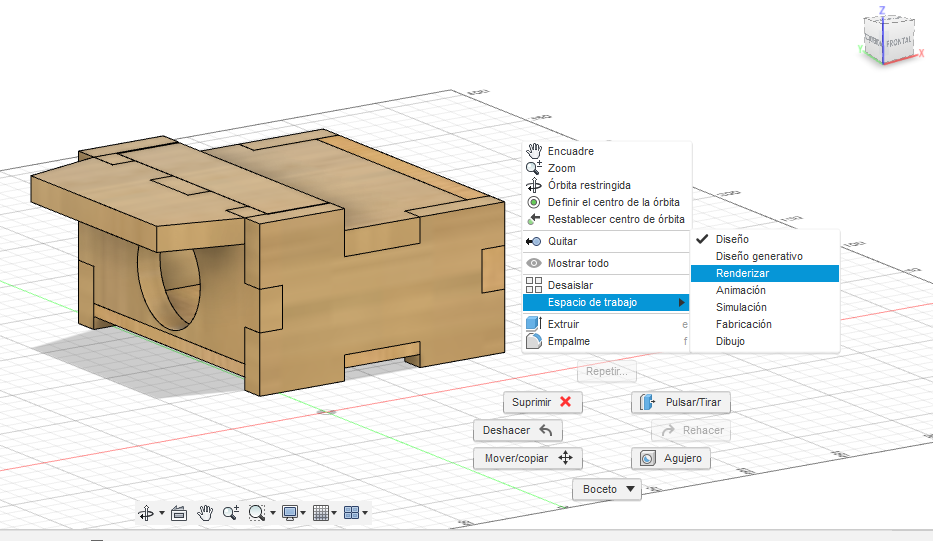Click the Look At icon in navigation bar

pyautogui.click(x=179, y=513)
